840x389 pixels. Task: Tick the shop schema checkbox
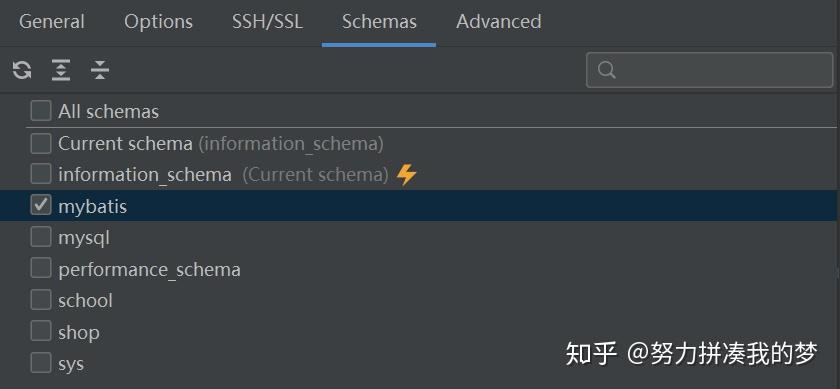41,332
